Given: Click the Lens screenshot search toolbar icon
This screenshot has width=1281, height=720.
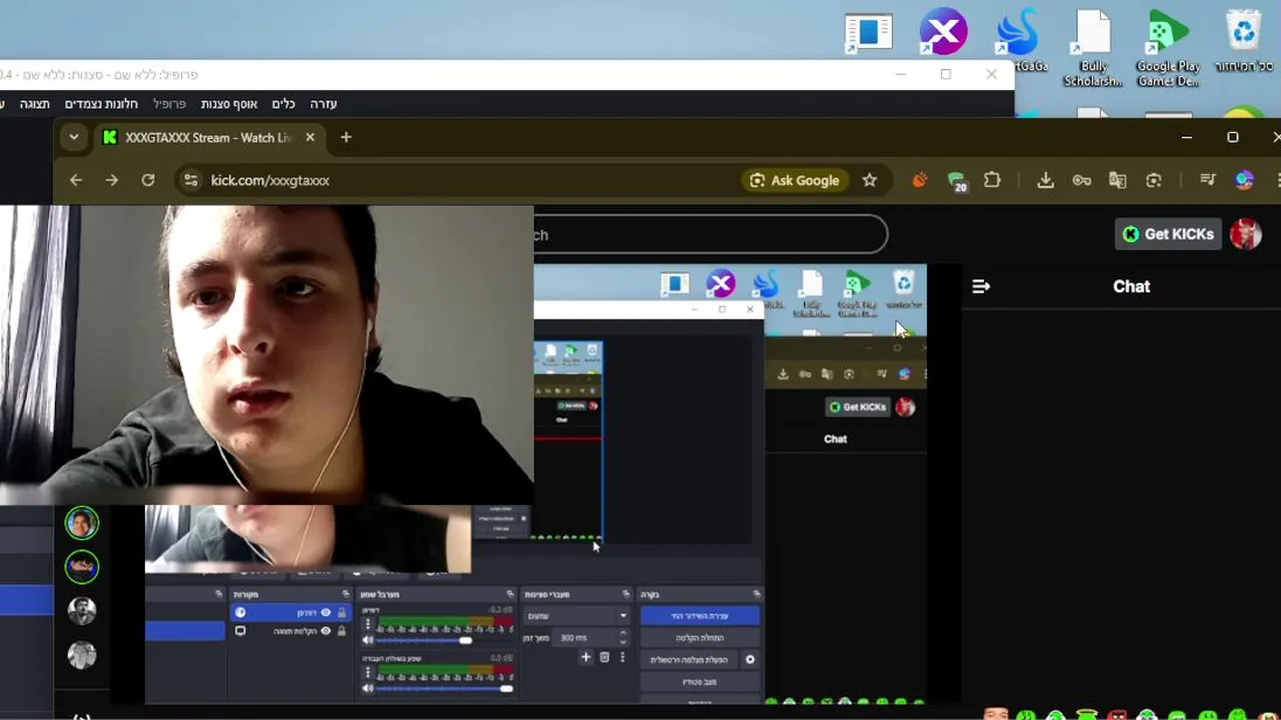Looking at the screenshot, I should 1154,180.
